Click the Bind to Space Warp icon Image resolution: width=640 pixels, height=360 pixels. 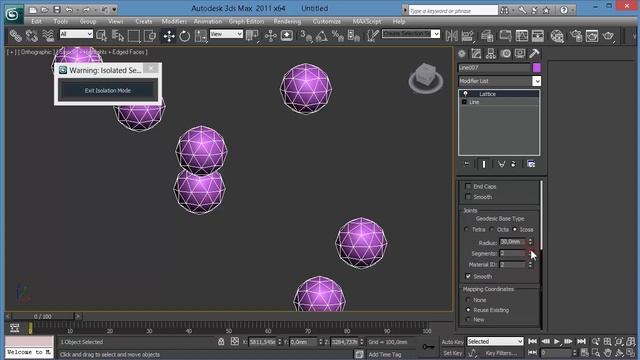pyautogui.click(x=48, y=36)
